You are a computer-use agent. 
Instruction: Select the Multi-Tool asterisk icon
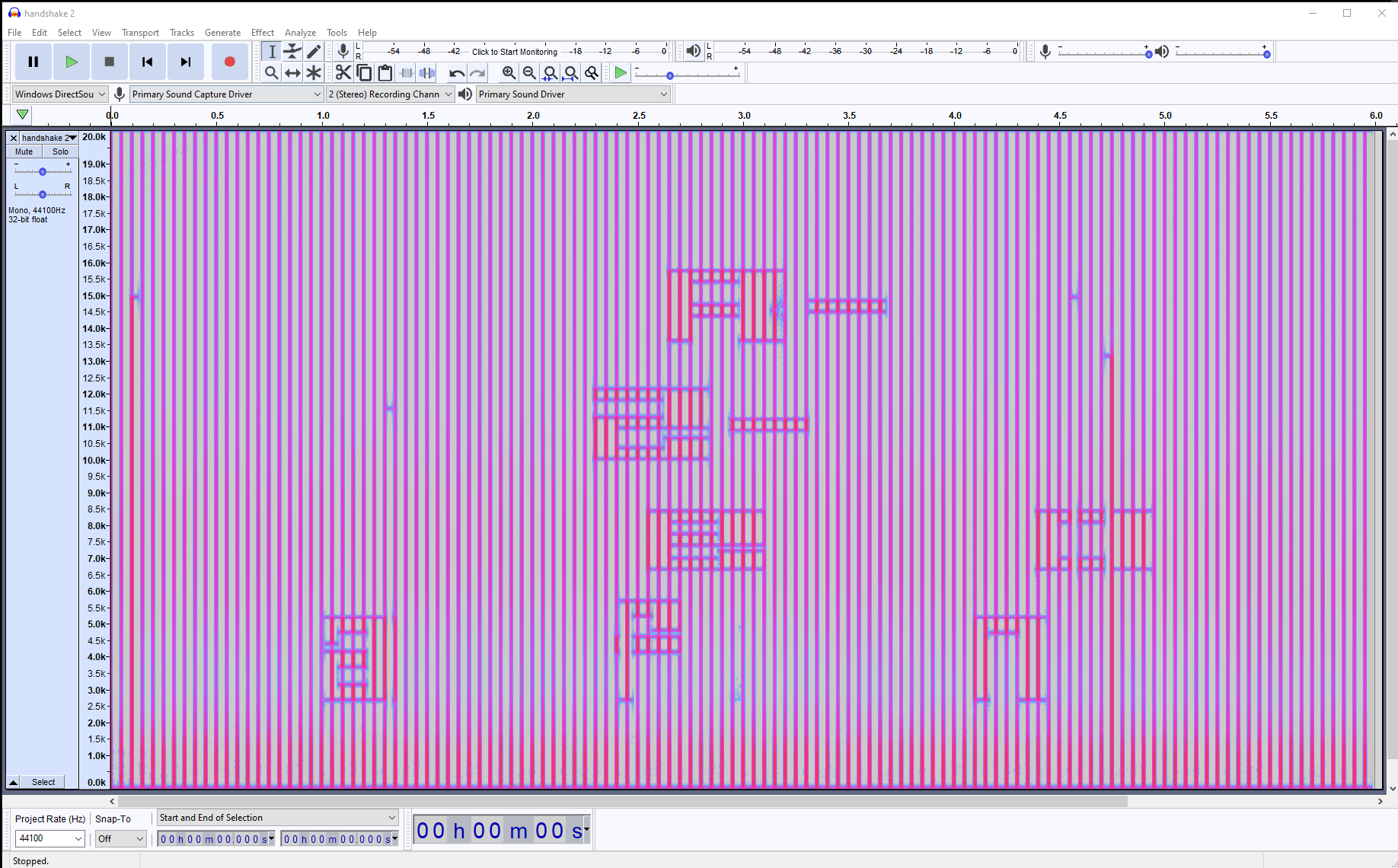point(314,72)
